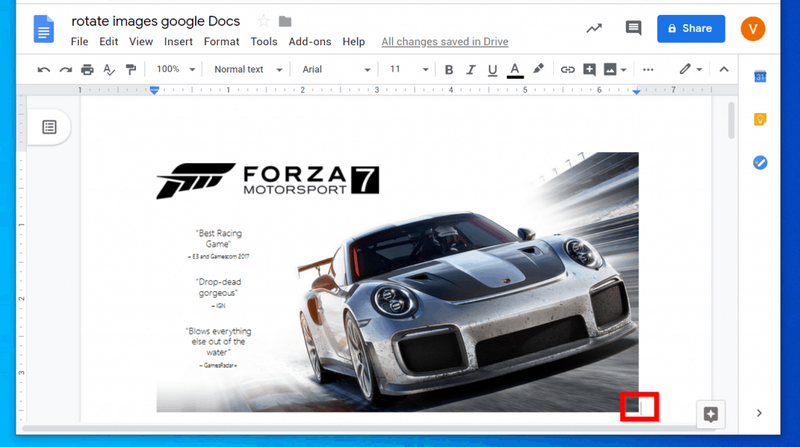Select the Forza Motorsport 7 image
Image resolution: width=800 pixels, height=447 pixels.
(397, 282)
